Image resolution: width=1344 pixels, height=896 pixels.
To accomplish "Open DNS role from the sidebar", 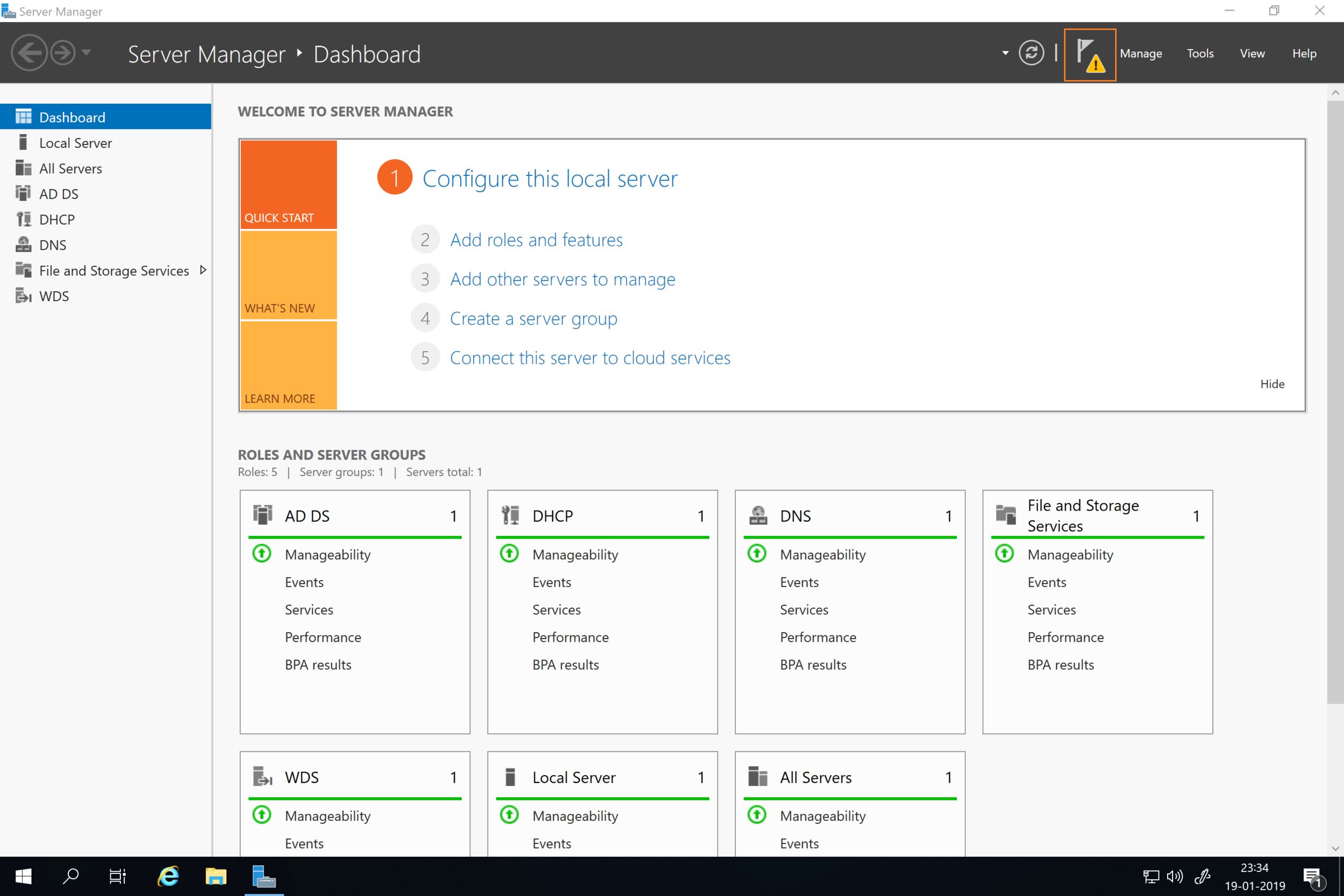I will [53, 245].
